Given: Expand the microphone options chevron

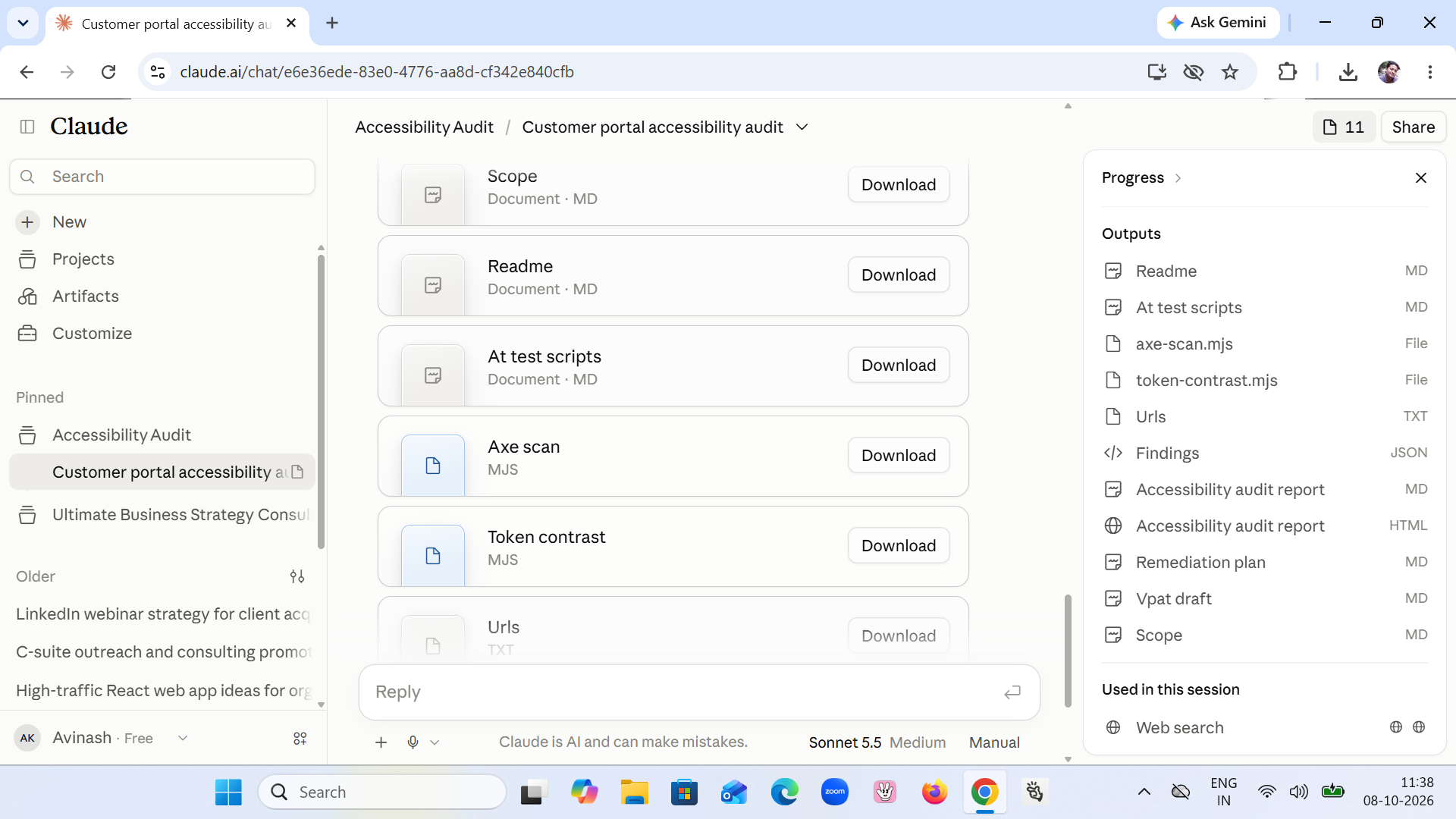Looking at the screenshot, I should coord(435,742).
